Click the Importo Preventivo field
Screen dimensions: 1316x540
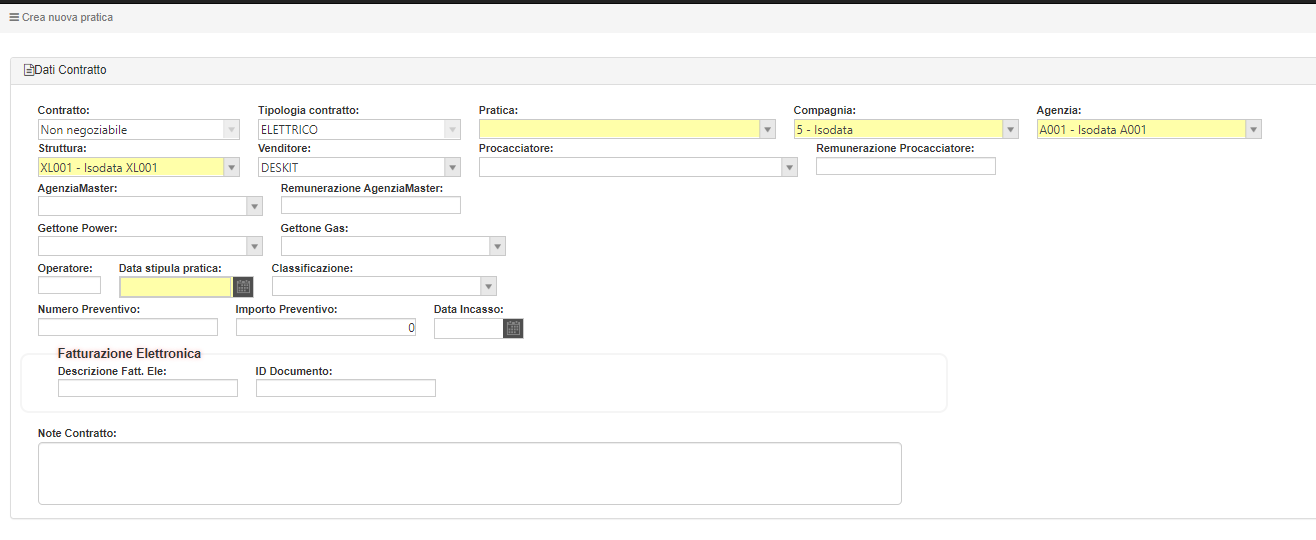pyautogui.click(x=326, y=327)
